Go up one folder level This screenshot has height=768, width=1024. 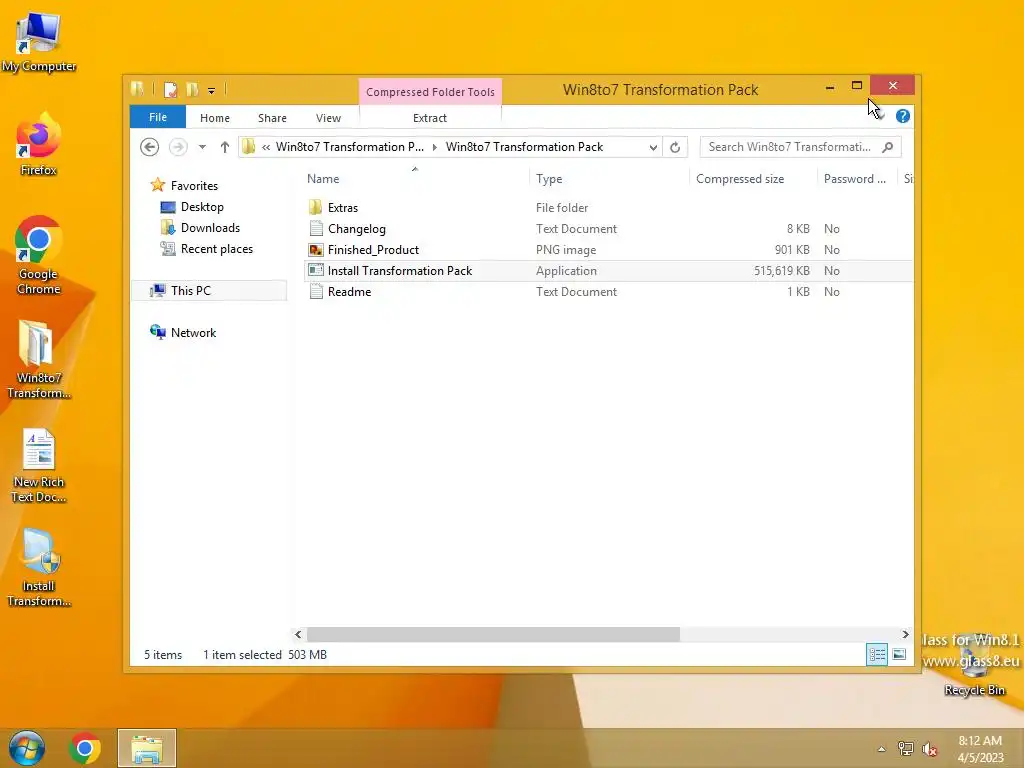[225, 147]
